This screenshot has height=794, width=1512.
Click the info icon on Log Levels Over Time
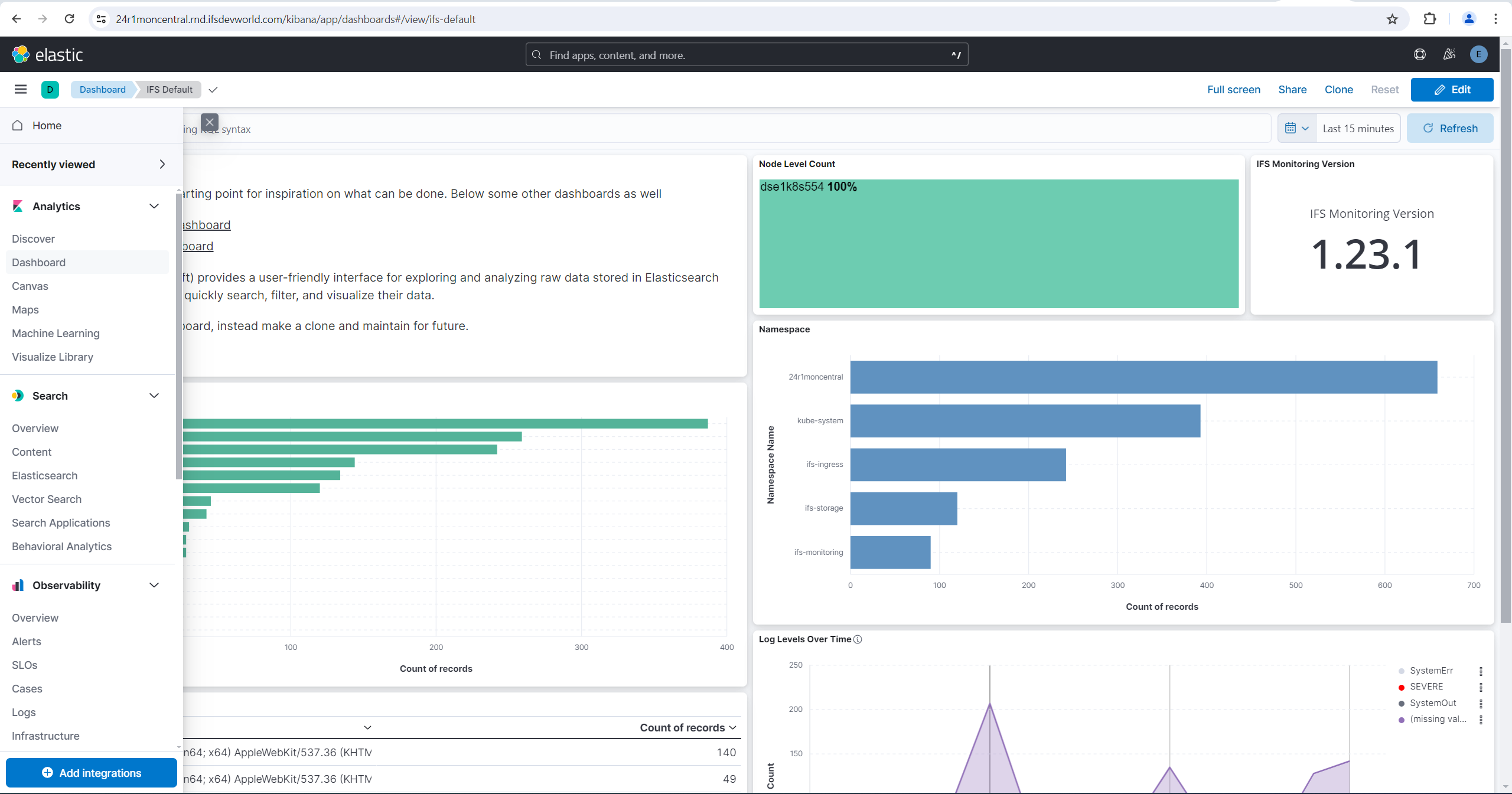[858, 639]
